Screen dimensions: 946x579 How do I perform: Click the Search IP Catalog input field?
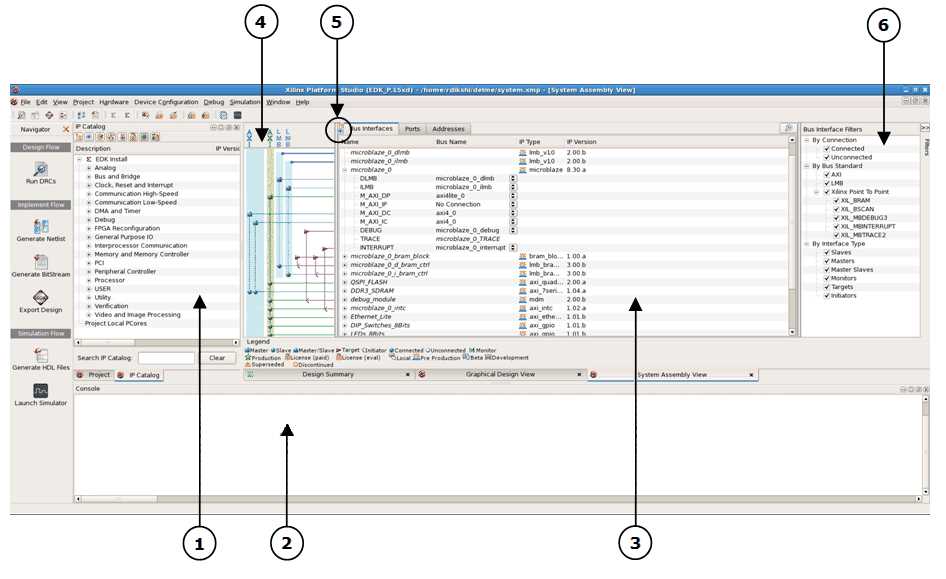click(x=166, y=358)
